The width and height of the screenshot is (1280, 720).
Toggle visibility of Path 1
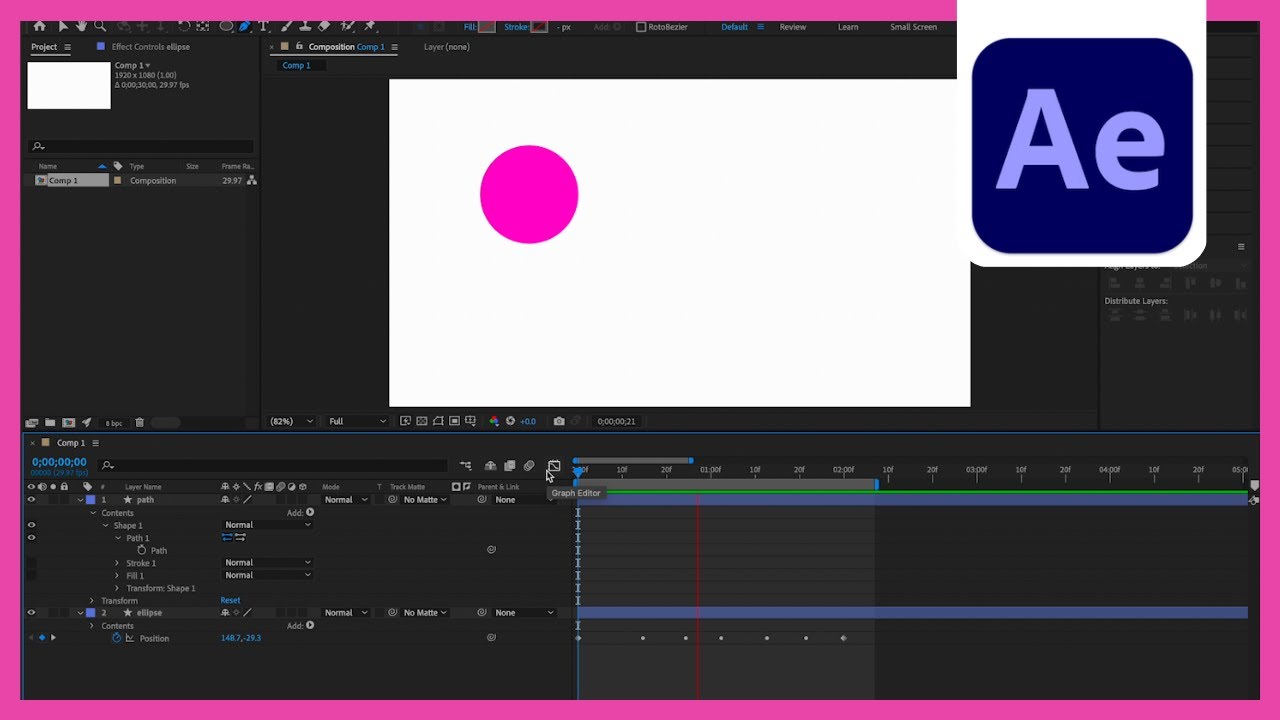[31, 538]
